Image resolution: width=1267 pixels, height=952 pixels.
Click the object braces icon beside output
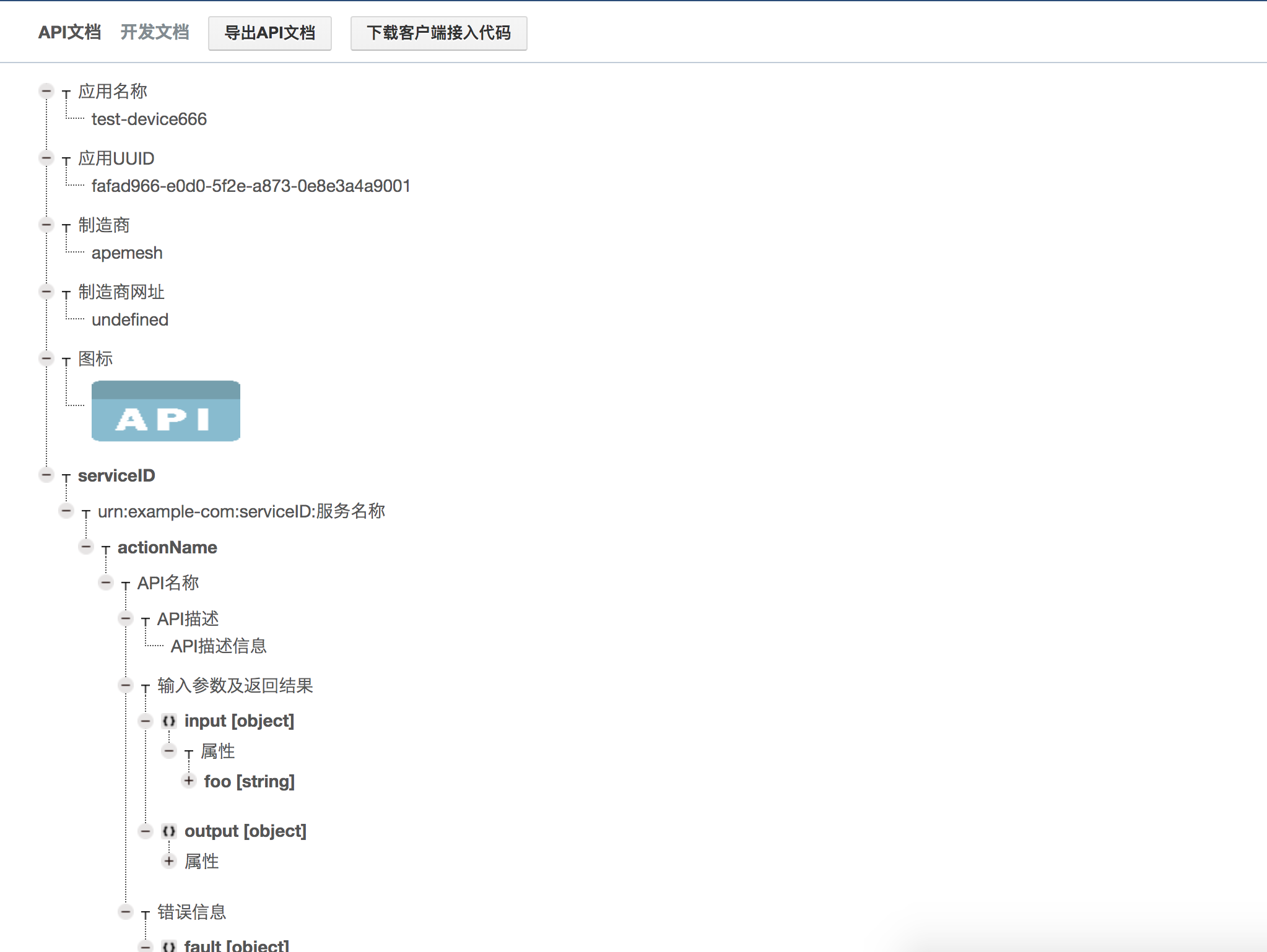click(x=168, y=831)
